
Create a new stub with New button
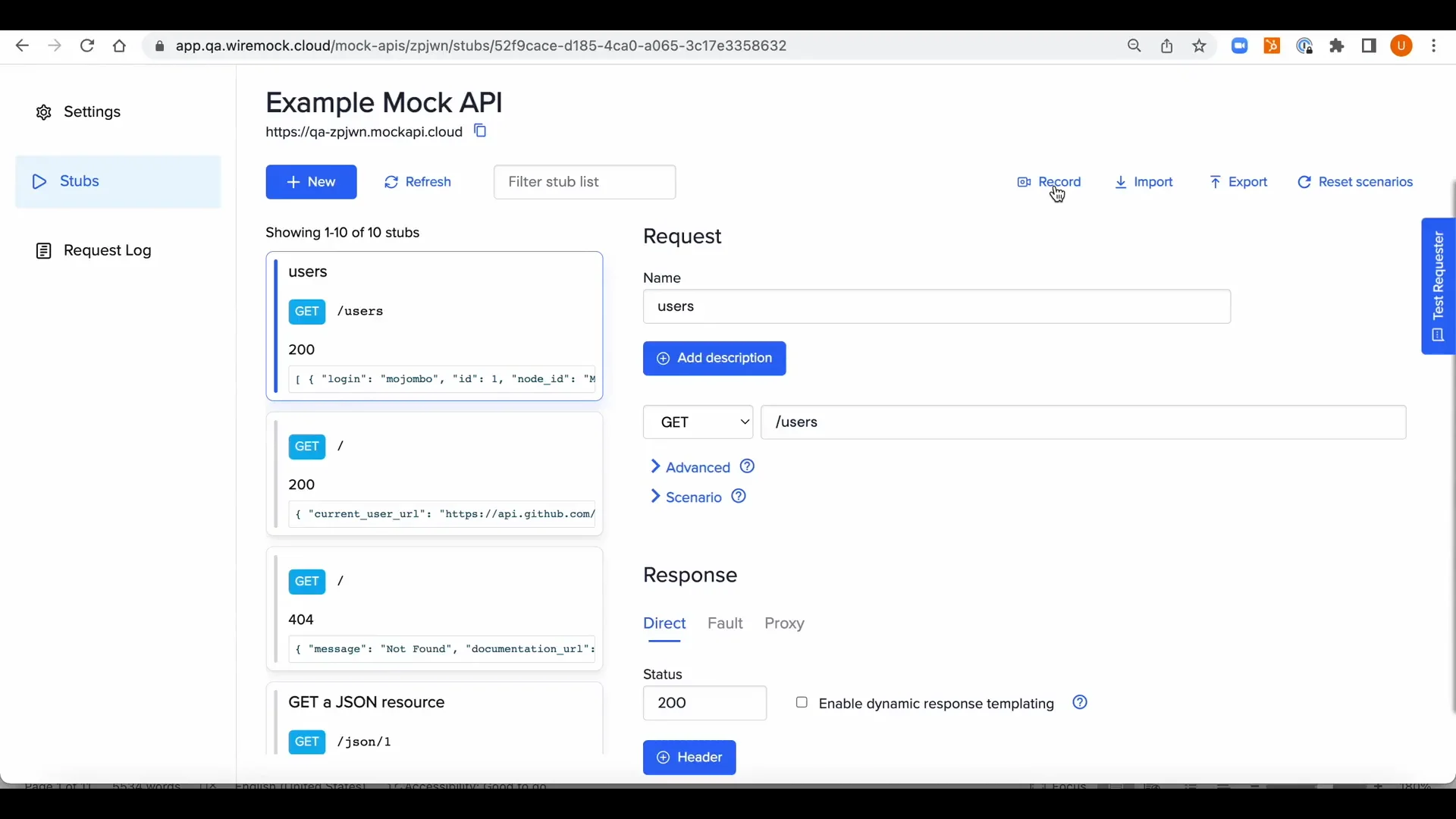[311, 182]
